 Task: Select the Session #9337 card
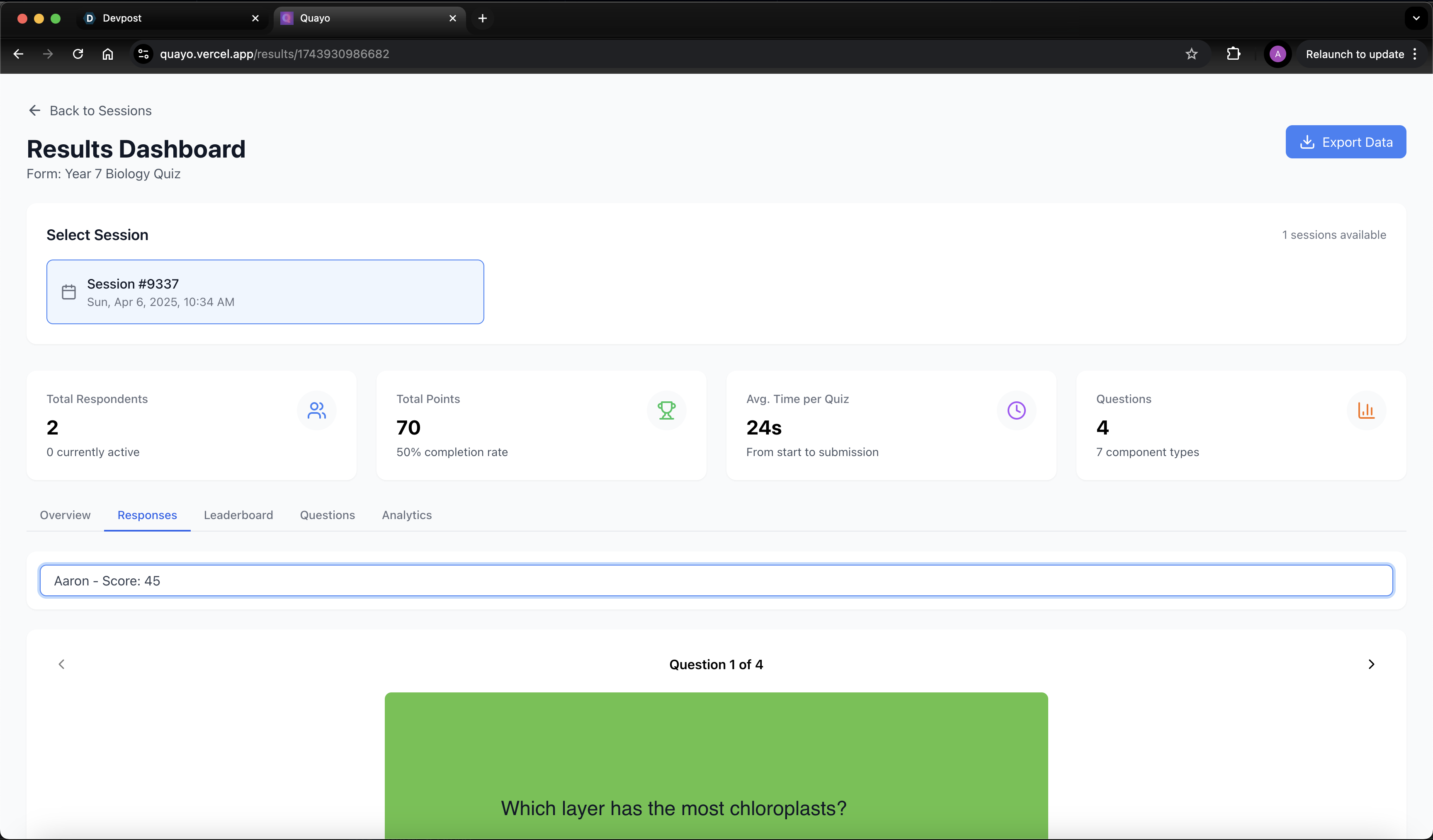click(x=265, y=292)
